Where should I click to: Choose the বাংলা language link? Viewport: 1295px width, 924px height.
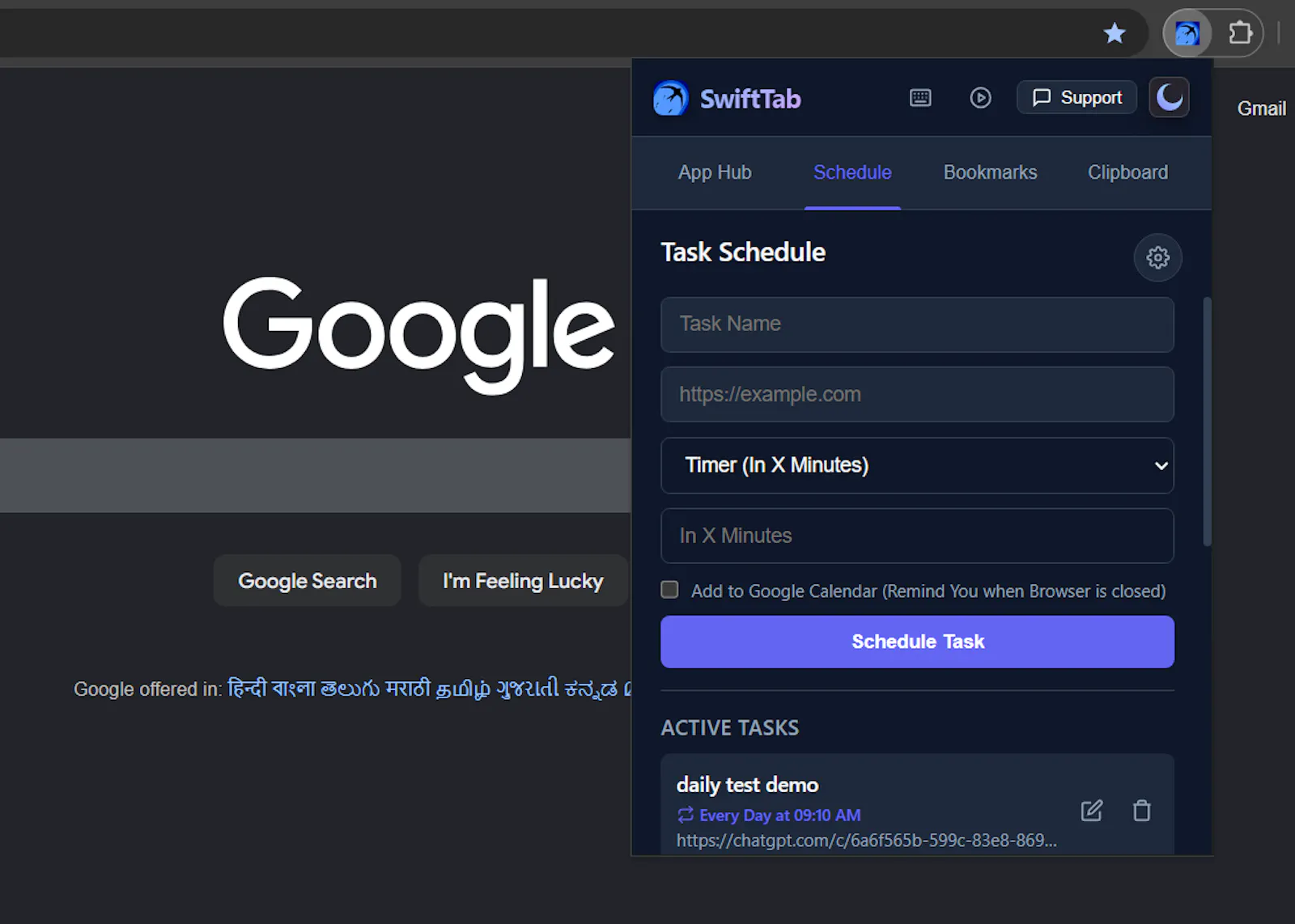[x=293, y=689]
